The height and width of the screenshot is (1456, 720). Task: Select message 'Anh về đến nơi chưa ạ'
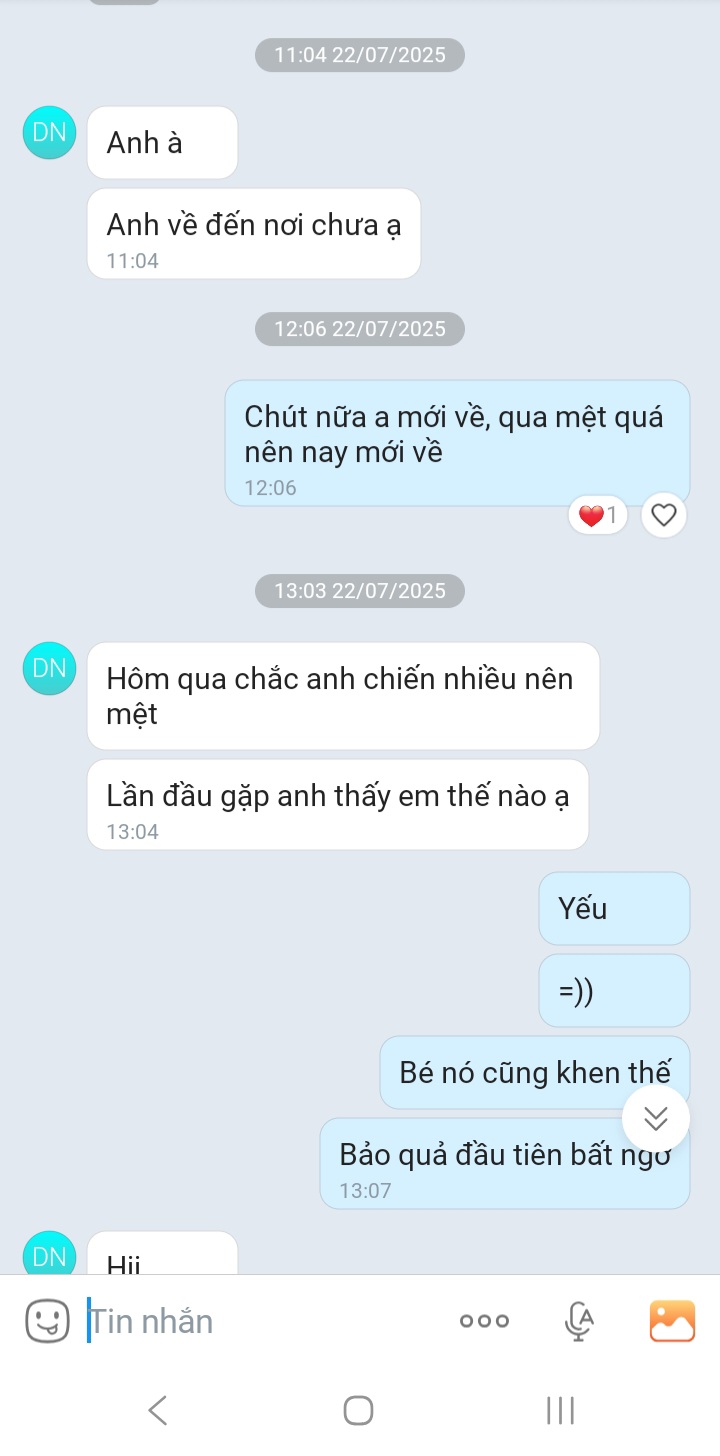[253, 234]
